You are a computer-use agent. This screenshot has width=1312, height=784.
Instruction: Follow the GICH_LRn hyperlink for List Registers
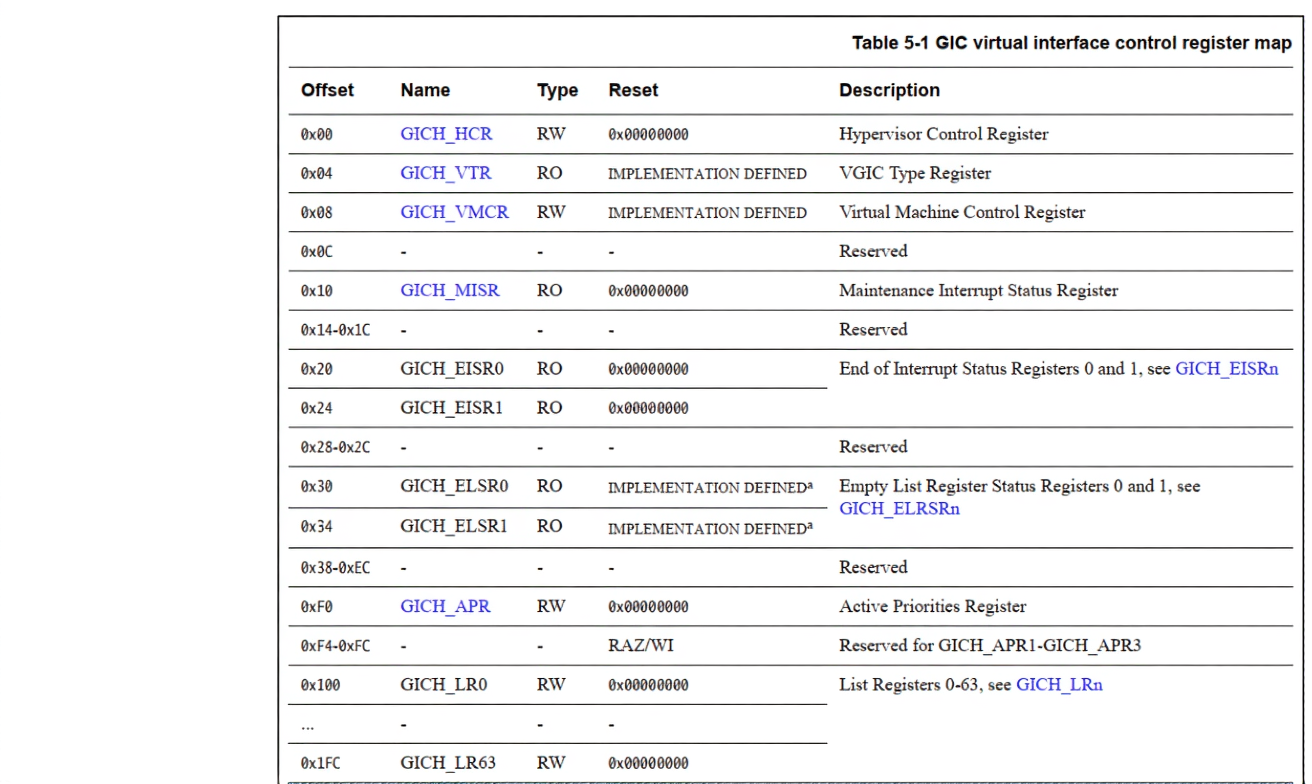point(1059,685)
